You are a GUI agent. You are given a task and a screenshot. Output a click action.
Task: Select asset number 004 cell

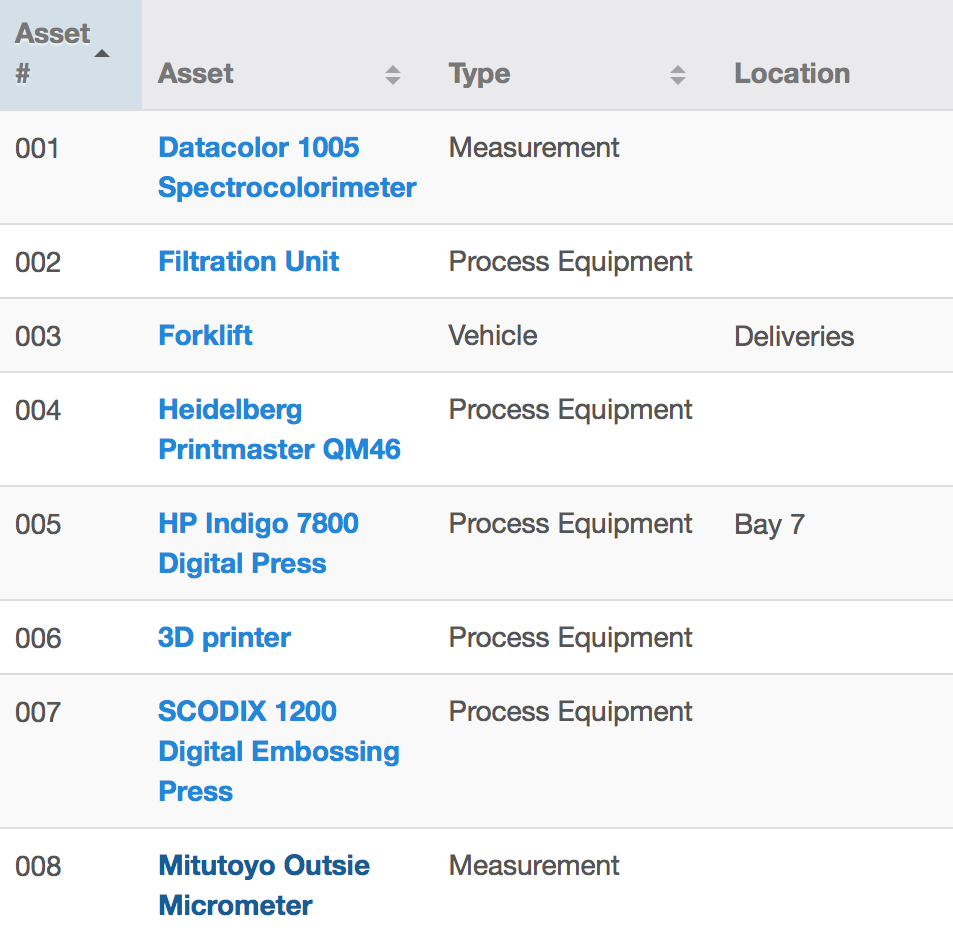[38, 411]
